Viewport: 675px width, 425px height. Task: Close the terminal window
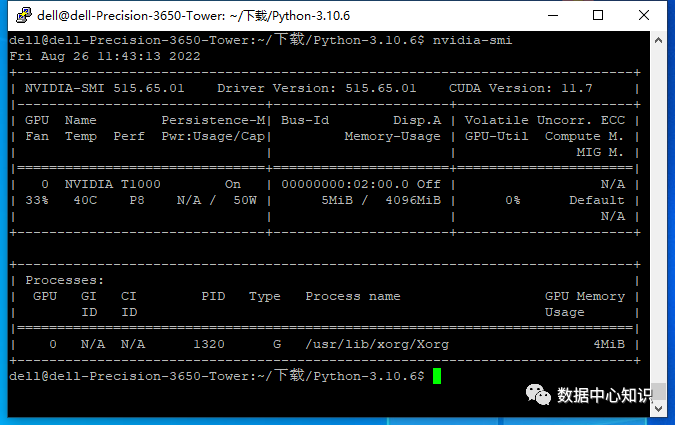(644, 16)
